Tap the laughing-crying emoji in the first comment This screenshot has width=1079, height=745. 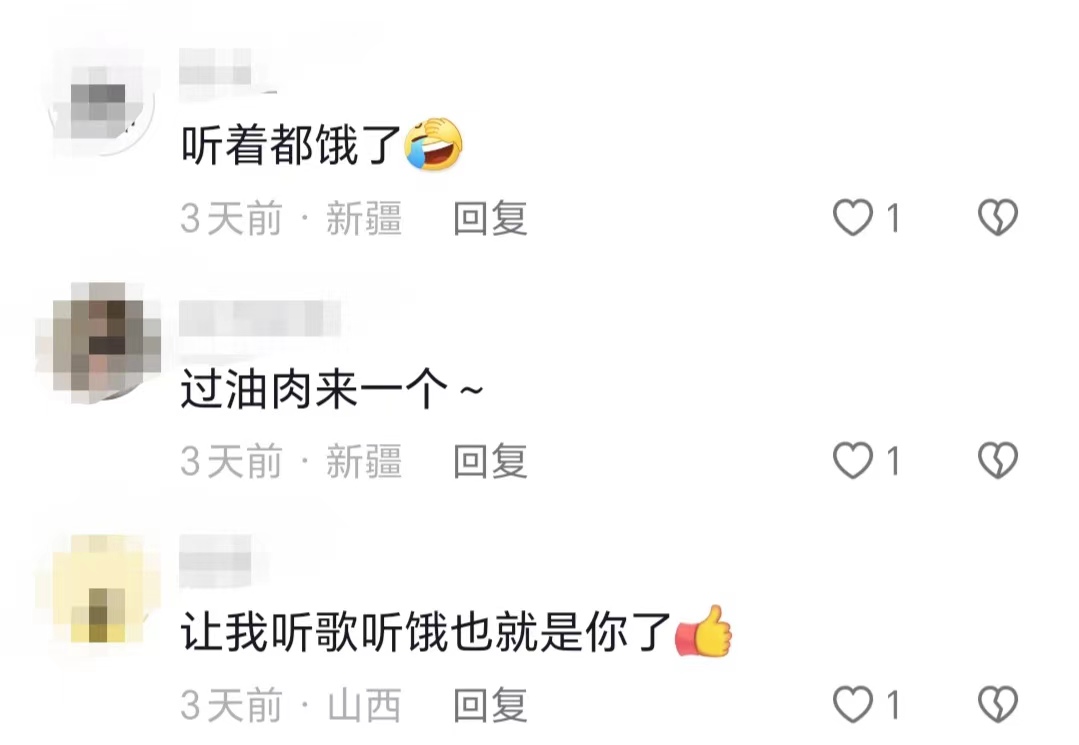point(434,144)
